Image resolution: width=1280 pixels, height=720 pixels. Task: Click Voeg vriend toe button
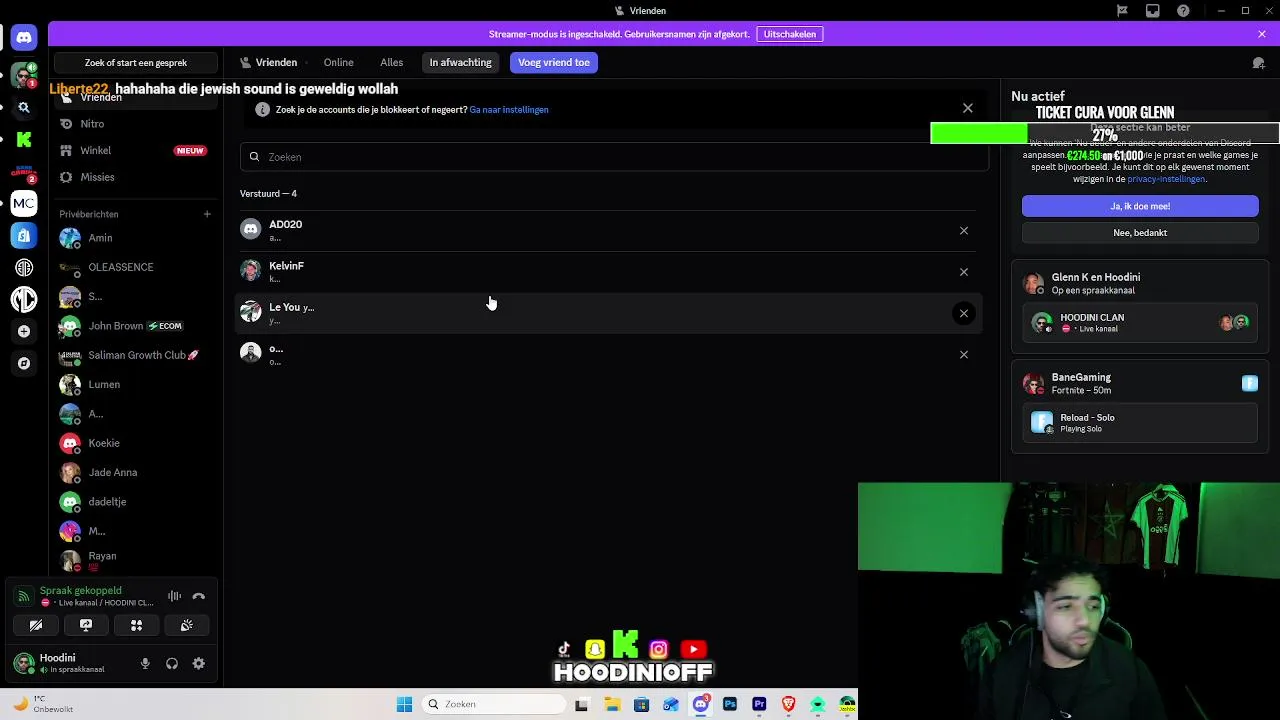[x=554, y=63]
